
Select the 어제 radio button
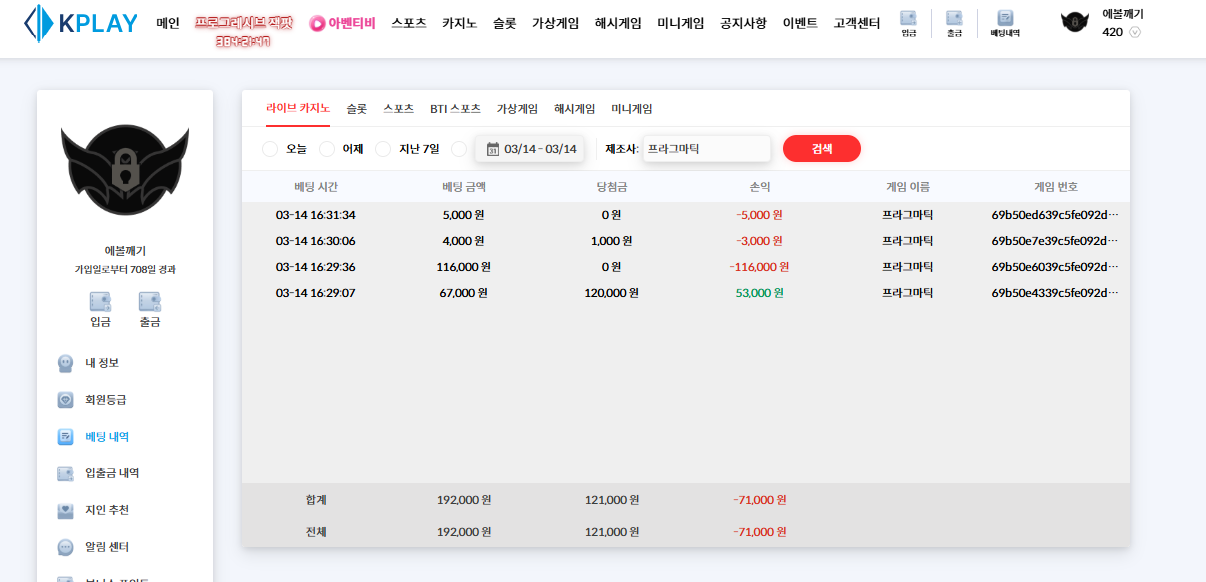pyautogui.click(x=327, y=149)
